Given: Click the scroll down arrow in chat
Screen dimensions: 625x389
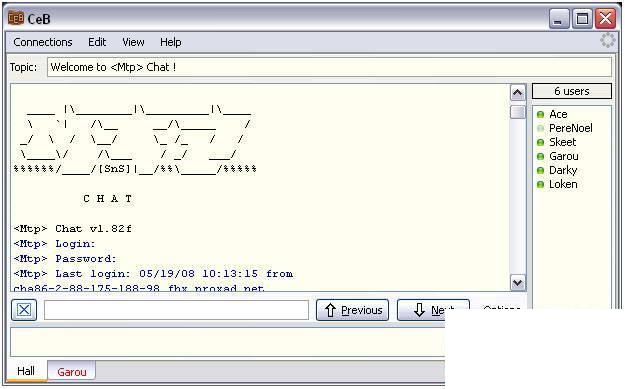Looking at the screenshot, I should (x=517, y=283).
